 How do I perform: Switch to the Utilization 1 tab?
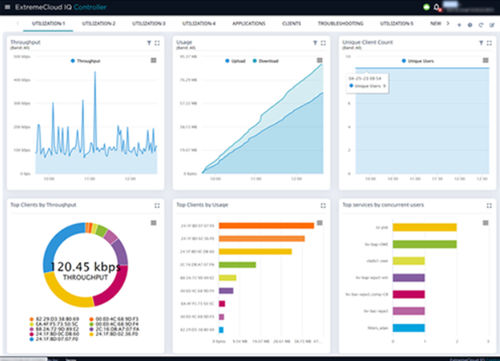point(48,23)
